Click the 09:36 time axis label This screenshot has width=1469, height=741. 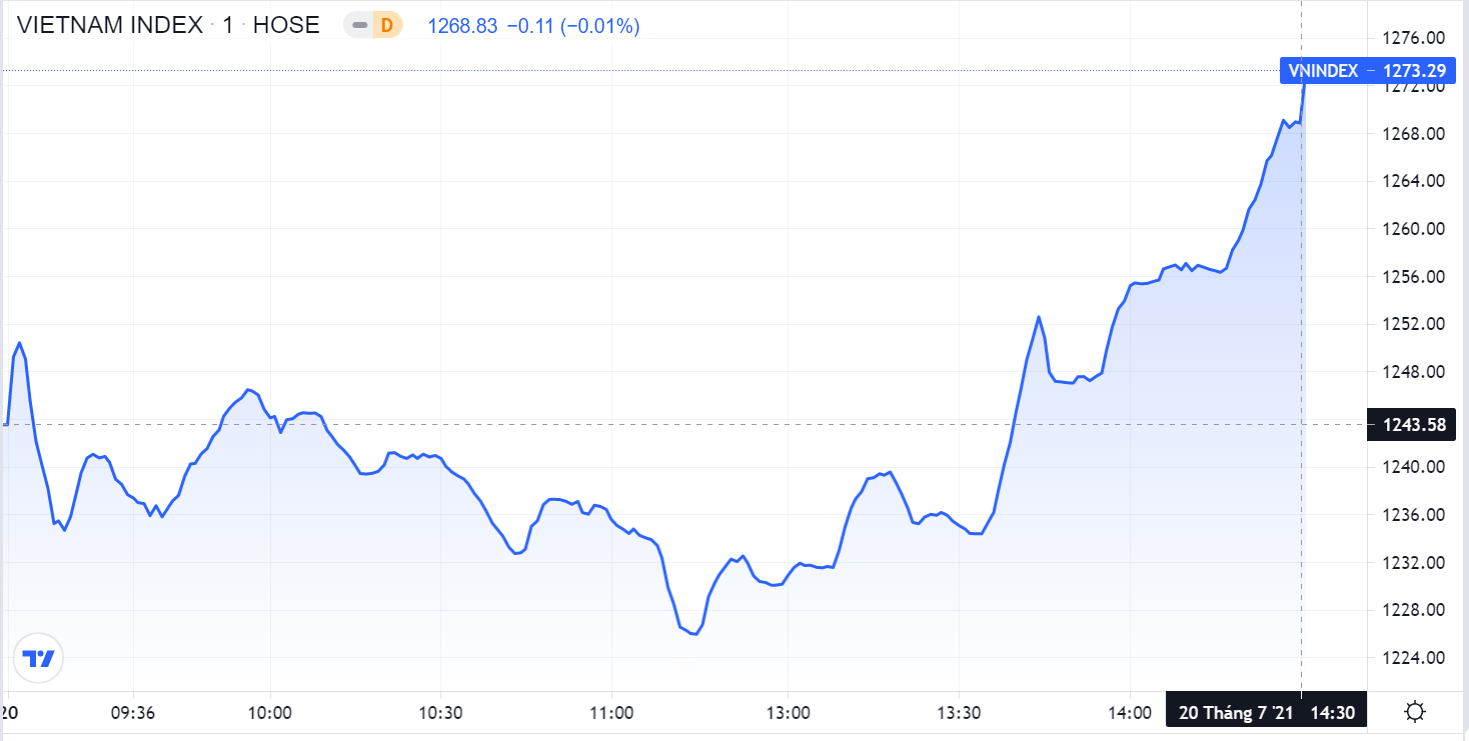133,713
